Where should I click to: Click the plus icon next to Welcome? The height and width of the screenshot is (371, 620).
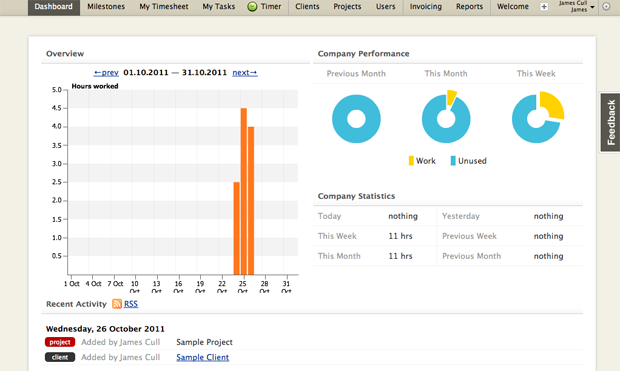[544, 7]
